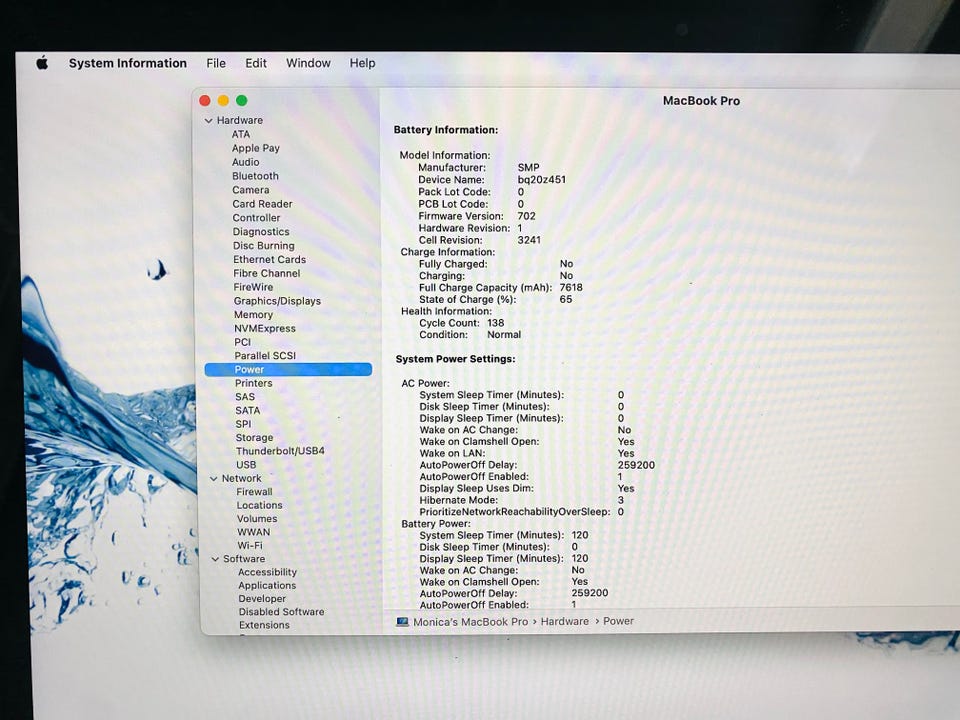Click the System Power Settings heading
Screen dimensions: 960x720
click(456, 359)
